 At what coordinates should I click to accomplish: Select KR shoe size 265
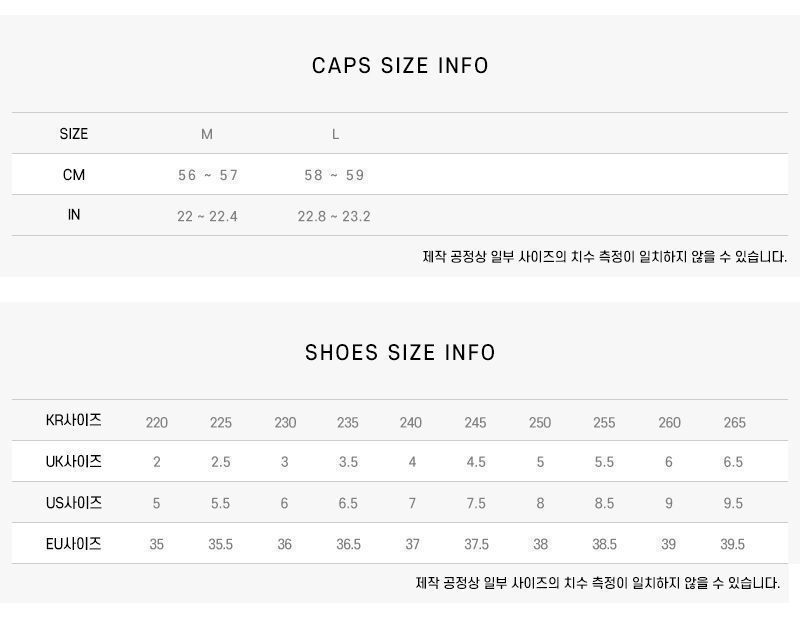click(735, 422)
